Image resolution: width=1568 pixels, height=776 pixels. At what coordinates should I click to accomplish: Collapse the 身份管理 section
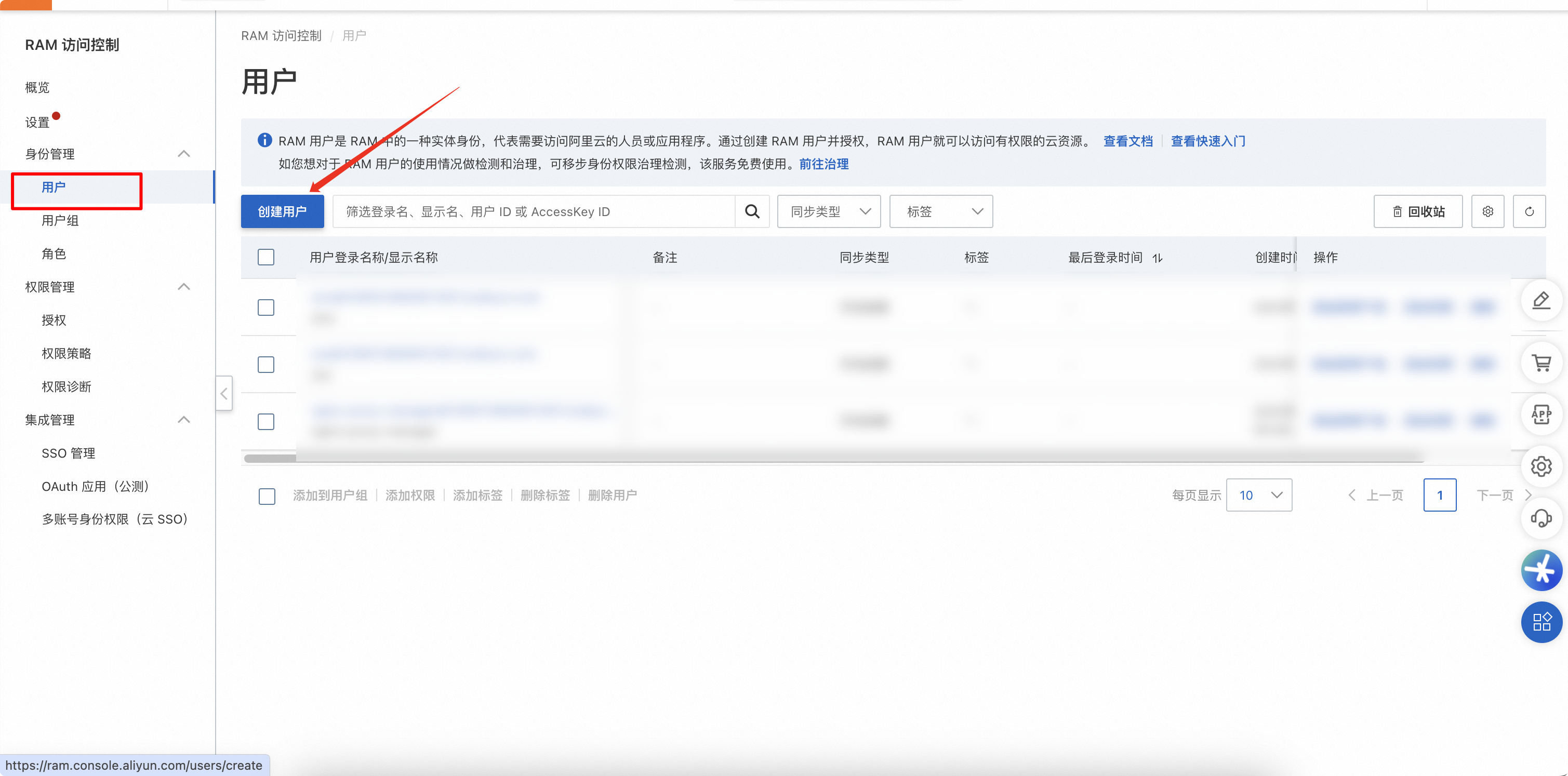pos(184,154)
